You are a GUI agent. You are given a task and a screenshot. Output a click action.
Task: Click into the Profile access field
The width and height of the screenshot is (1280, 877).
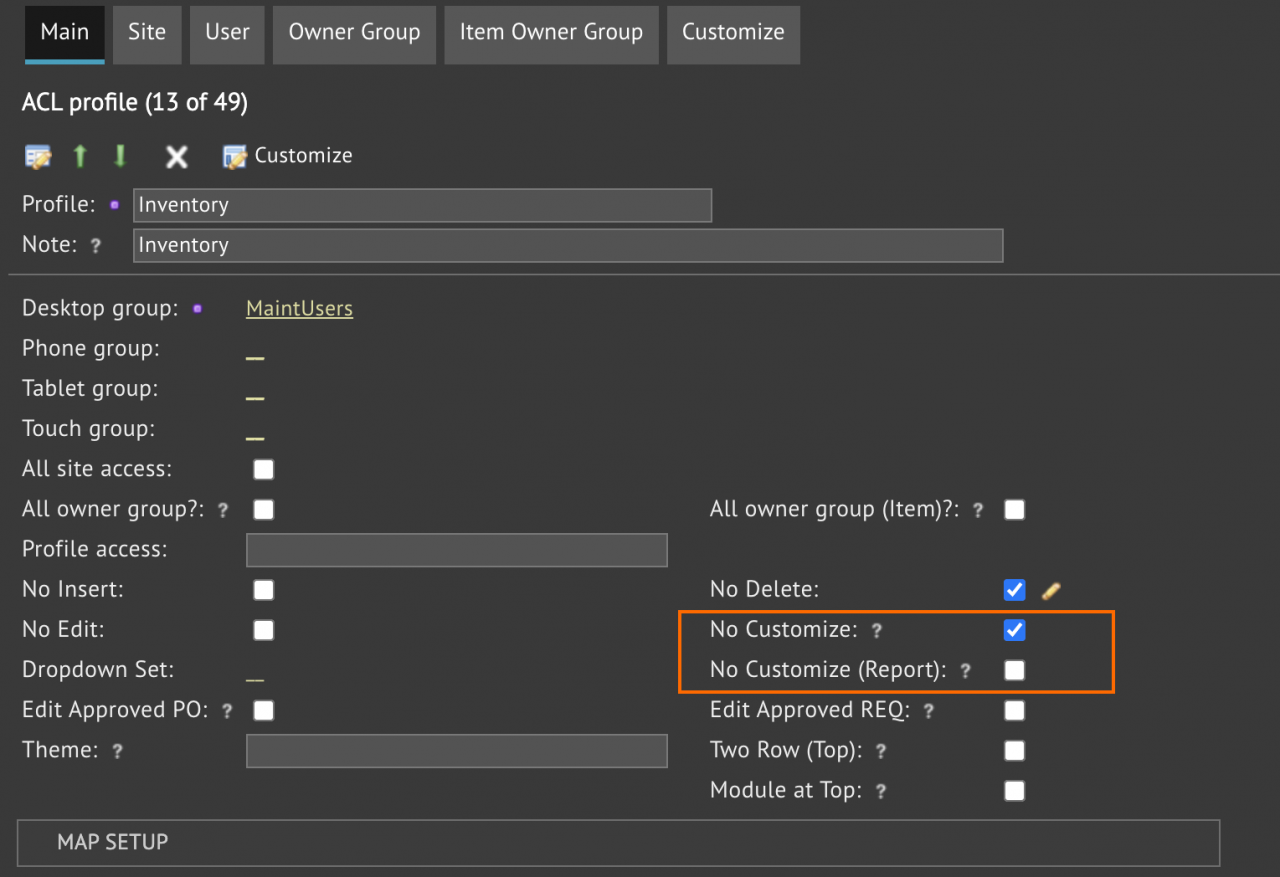point(456,550)
